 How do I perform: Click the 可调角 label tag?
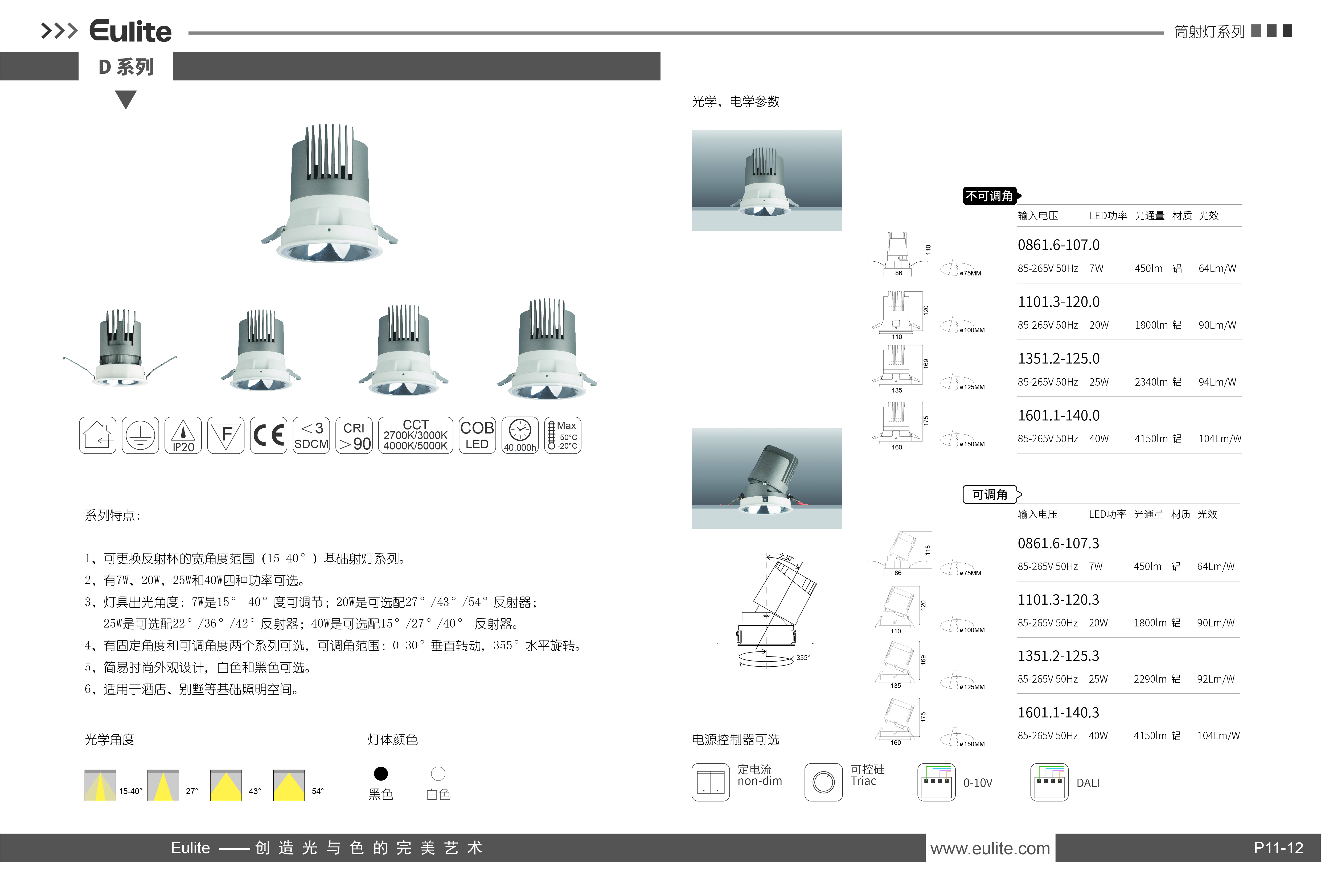click(990, 494)
